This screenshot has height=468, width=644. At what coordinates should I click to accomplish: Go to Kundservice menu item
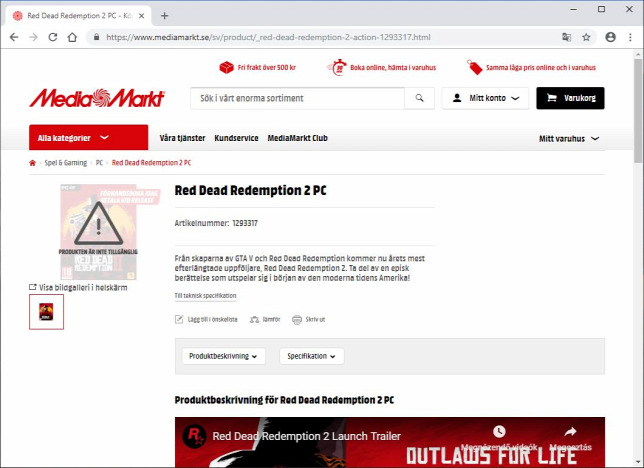pos(236,138)
